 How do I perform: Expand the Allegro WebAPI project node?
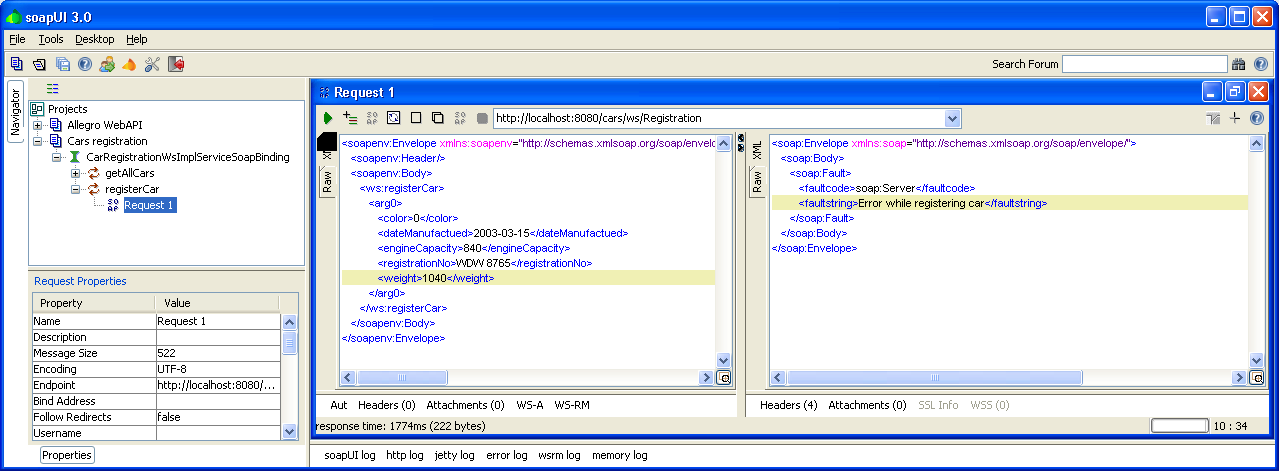pyautogui.click(x=38, y=125)
